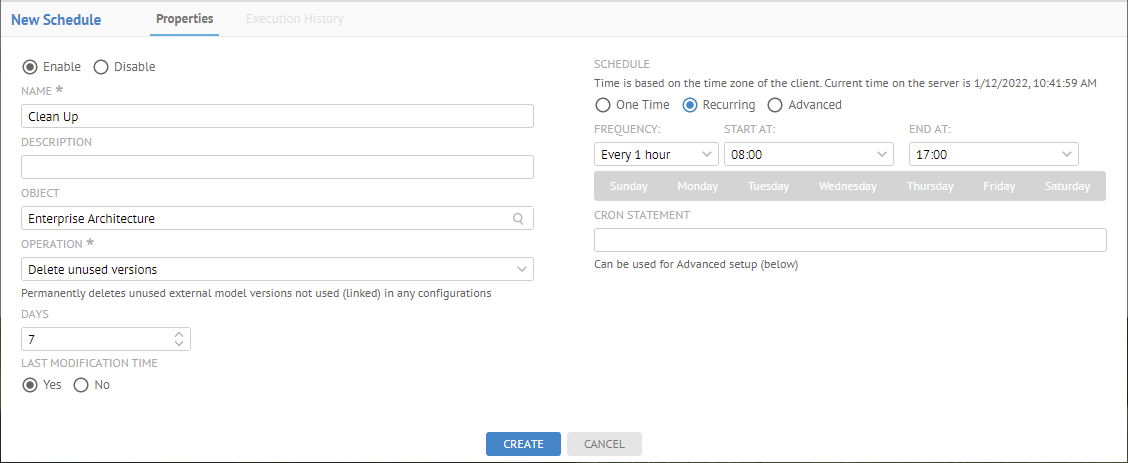
Task: Expand the Frequency dropdown
Action: [x=656, y=155]
